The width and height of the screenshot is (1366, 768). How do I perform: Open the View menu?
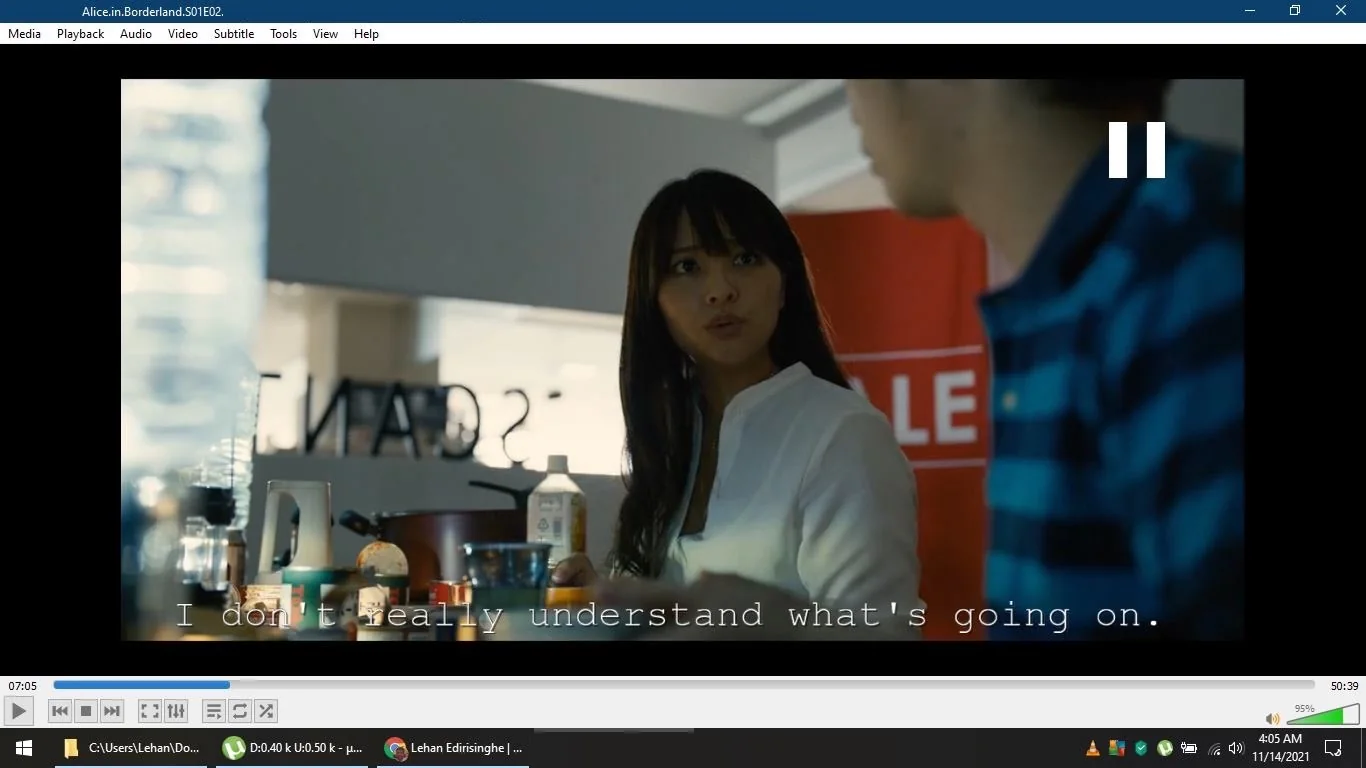point(325,34)
